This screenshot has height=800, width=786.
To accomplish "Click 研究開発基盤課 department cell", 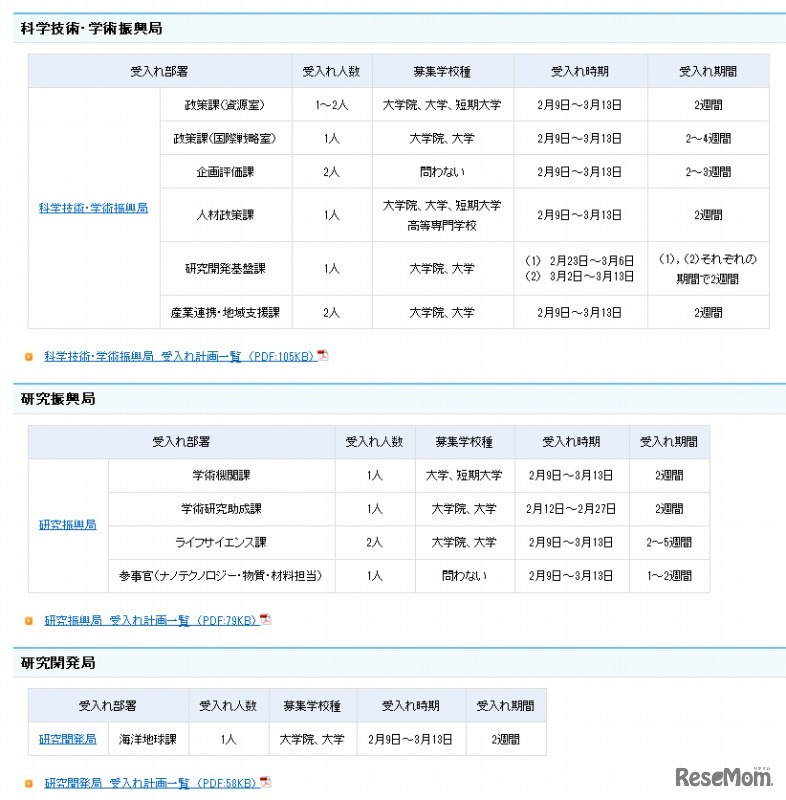I will (226, 268).
